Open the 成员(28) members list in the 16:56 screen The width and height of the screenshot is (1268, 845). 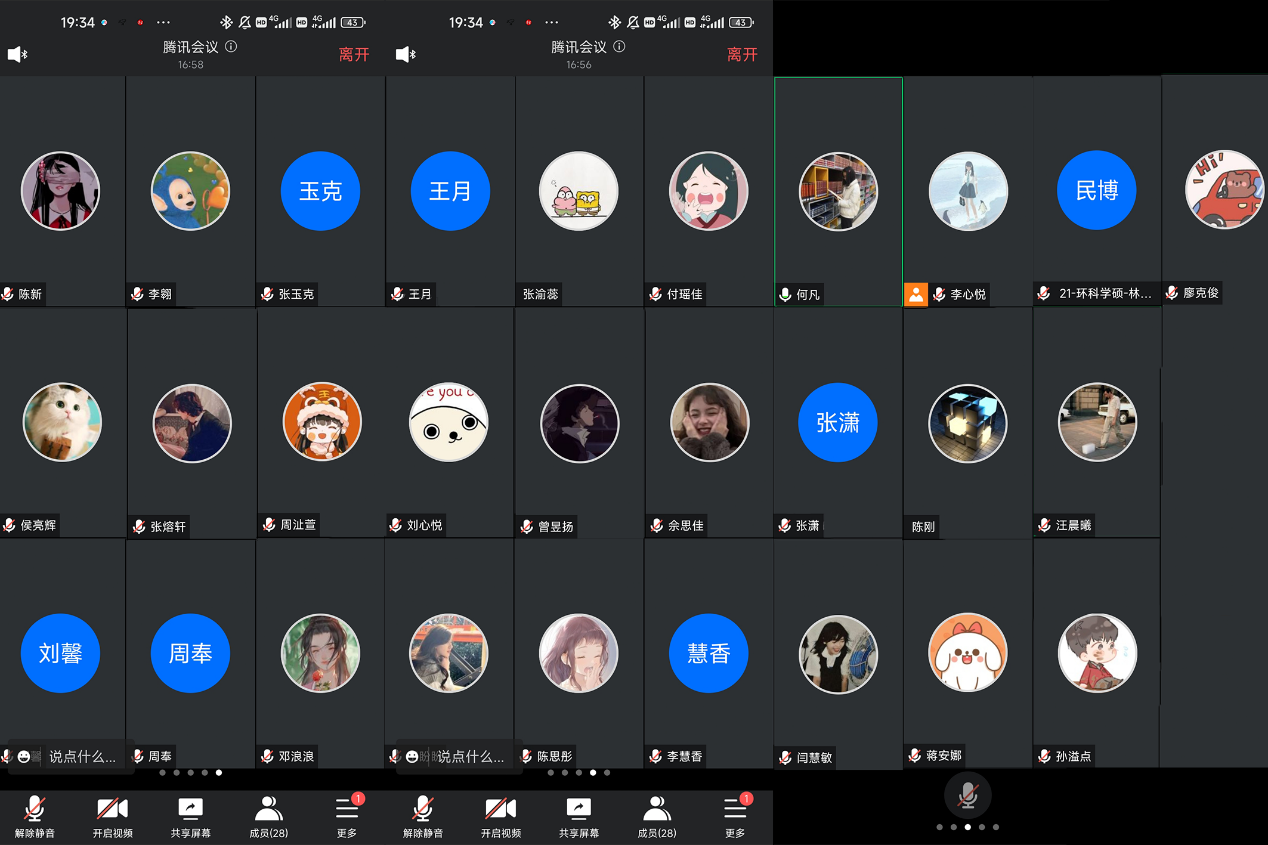[x=656, y=816]
